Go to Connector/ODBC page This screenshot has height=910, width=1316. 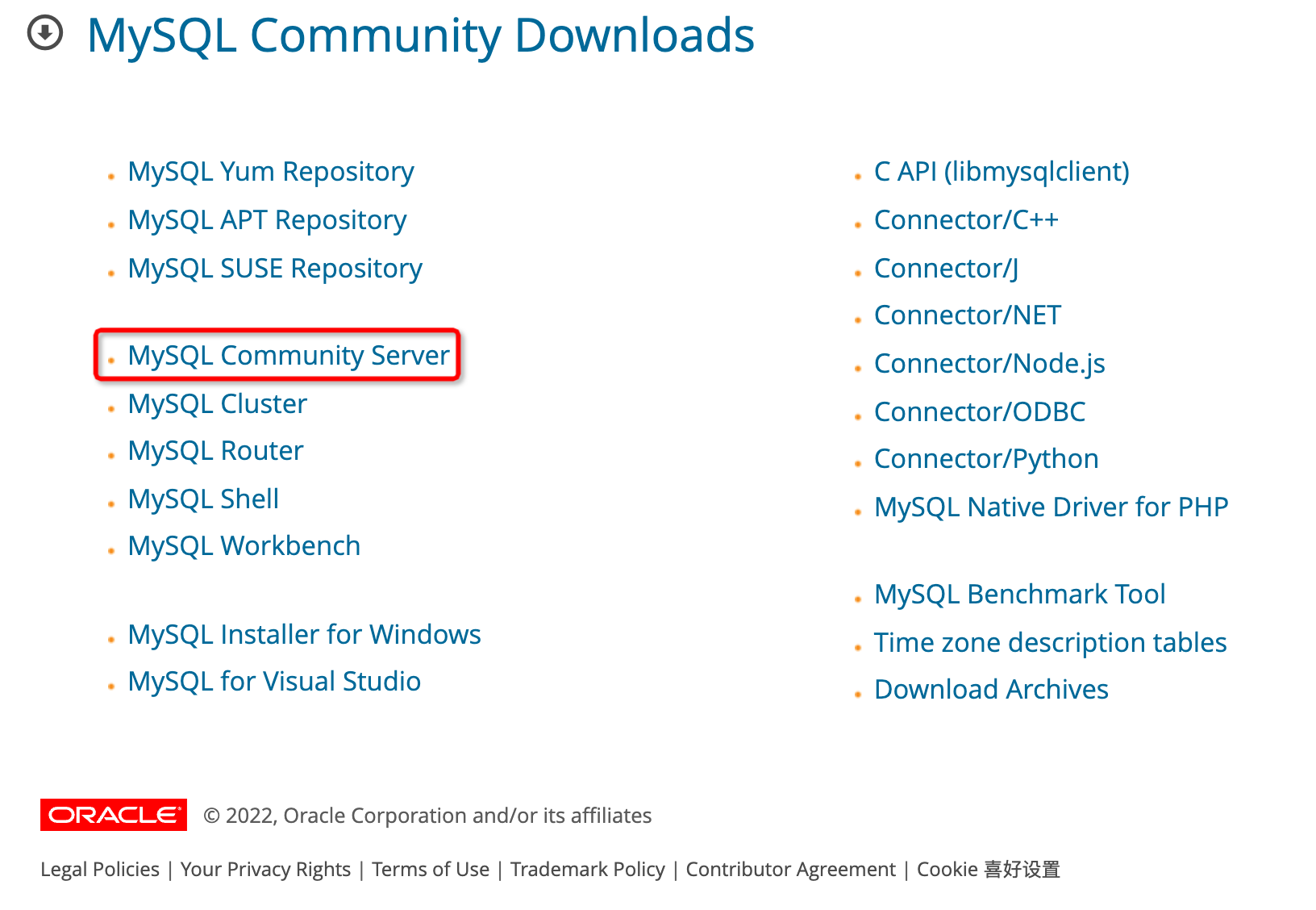pyautogui.click(x=981, y=412)
